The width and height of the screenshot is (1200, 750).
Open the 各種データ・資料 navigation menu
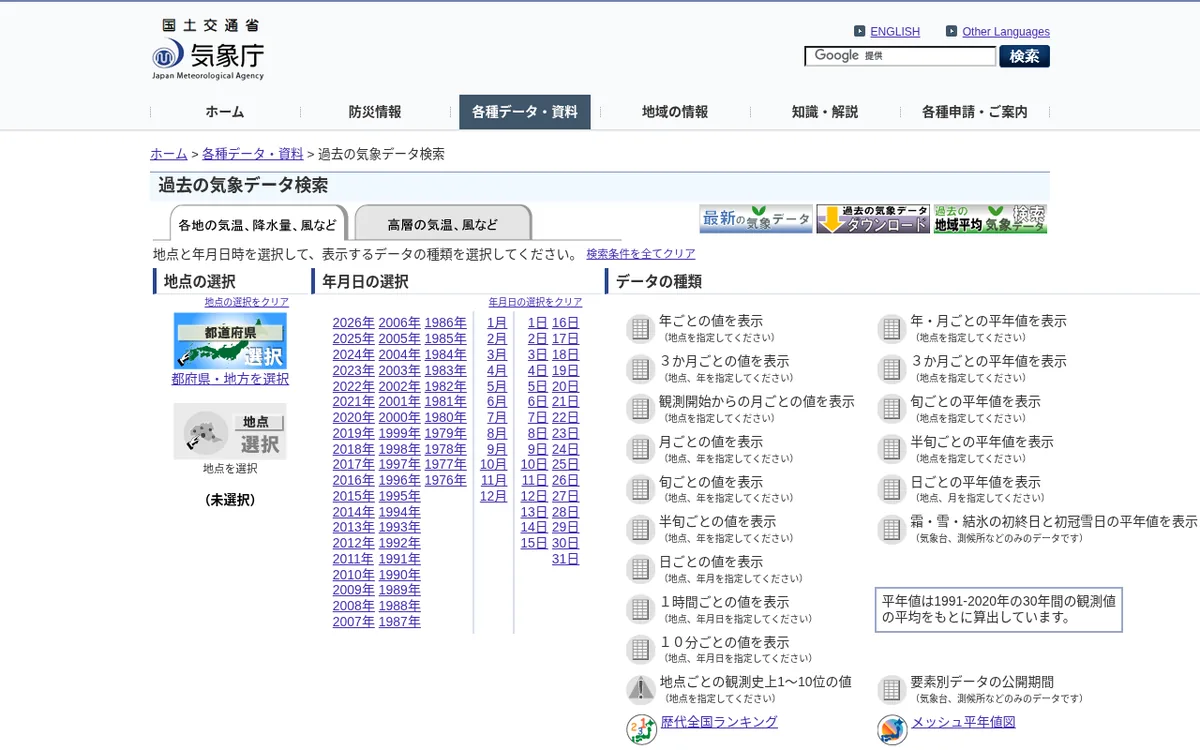point(525,112)
